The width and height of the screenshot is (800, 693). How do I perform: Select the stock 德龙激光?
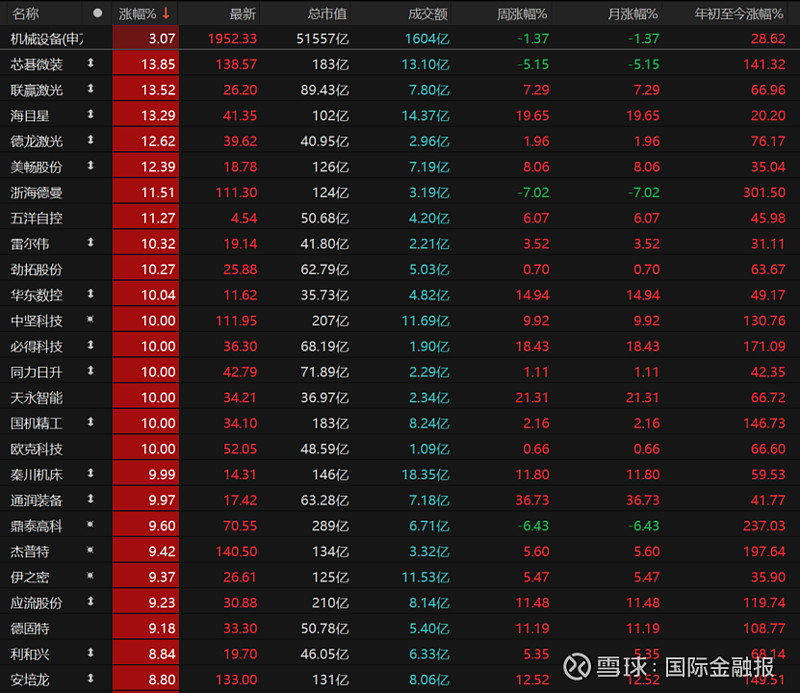37,141
